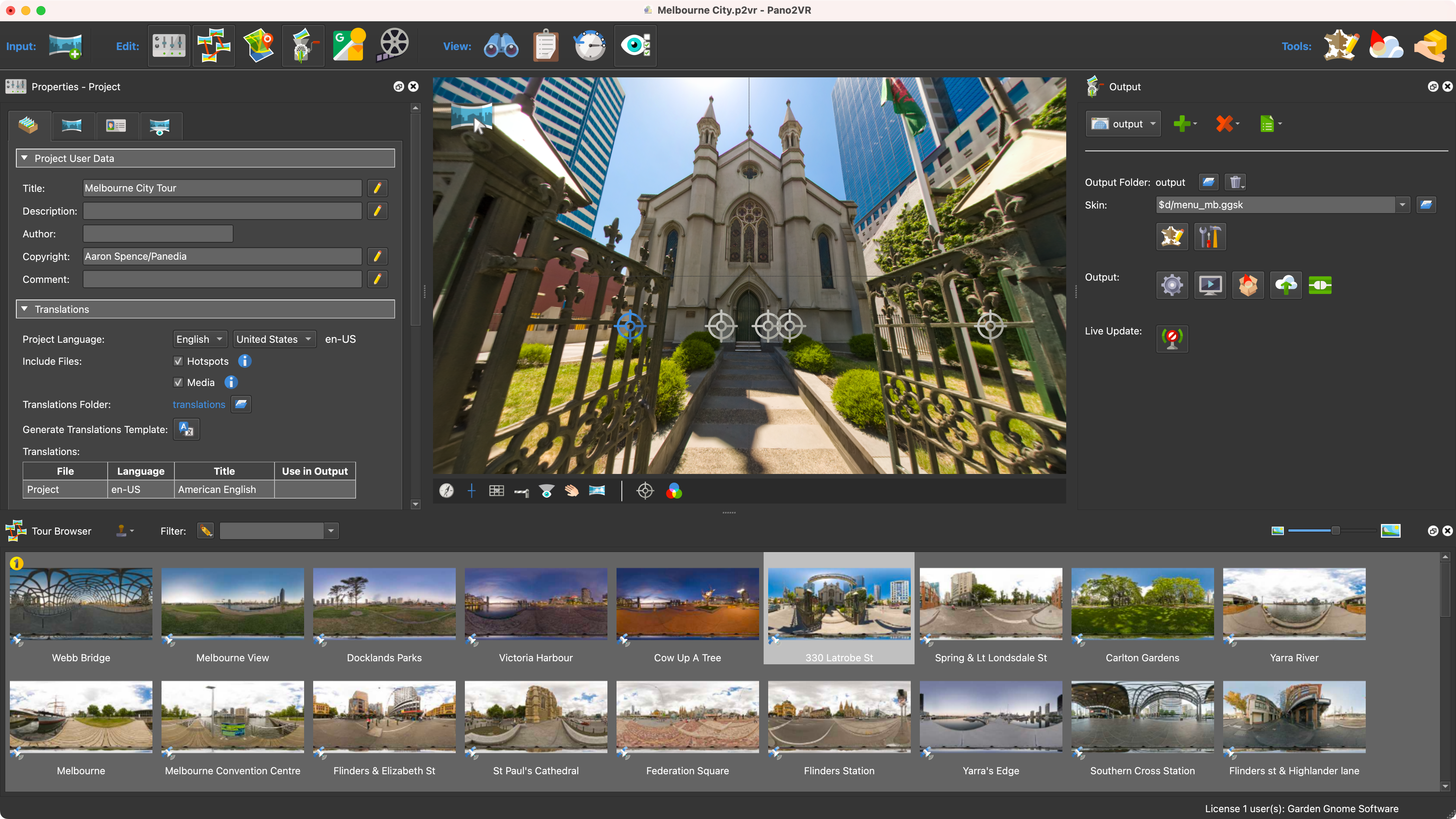Disable the Media checkbox under Include Files
This screenshot has height=819, width=1456.
[178, 382]
